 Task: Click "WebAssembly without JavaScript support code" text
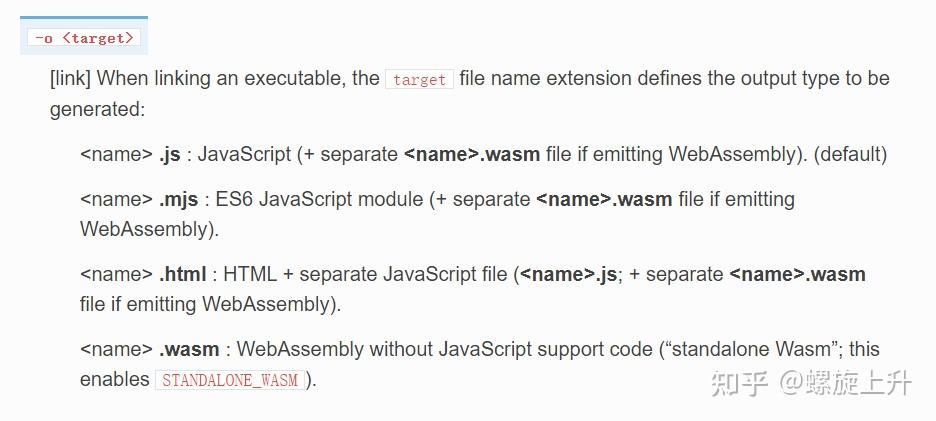pos(445,349)
